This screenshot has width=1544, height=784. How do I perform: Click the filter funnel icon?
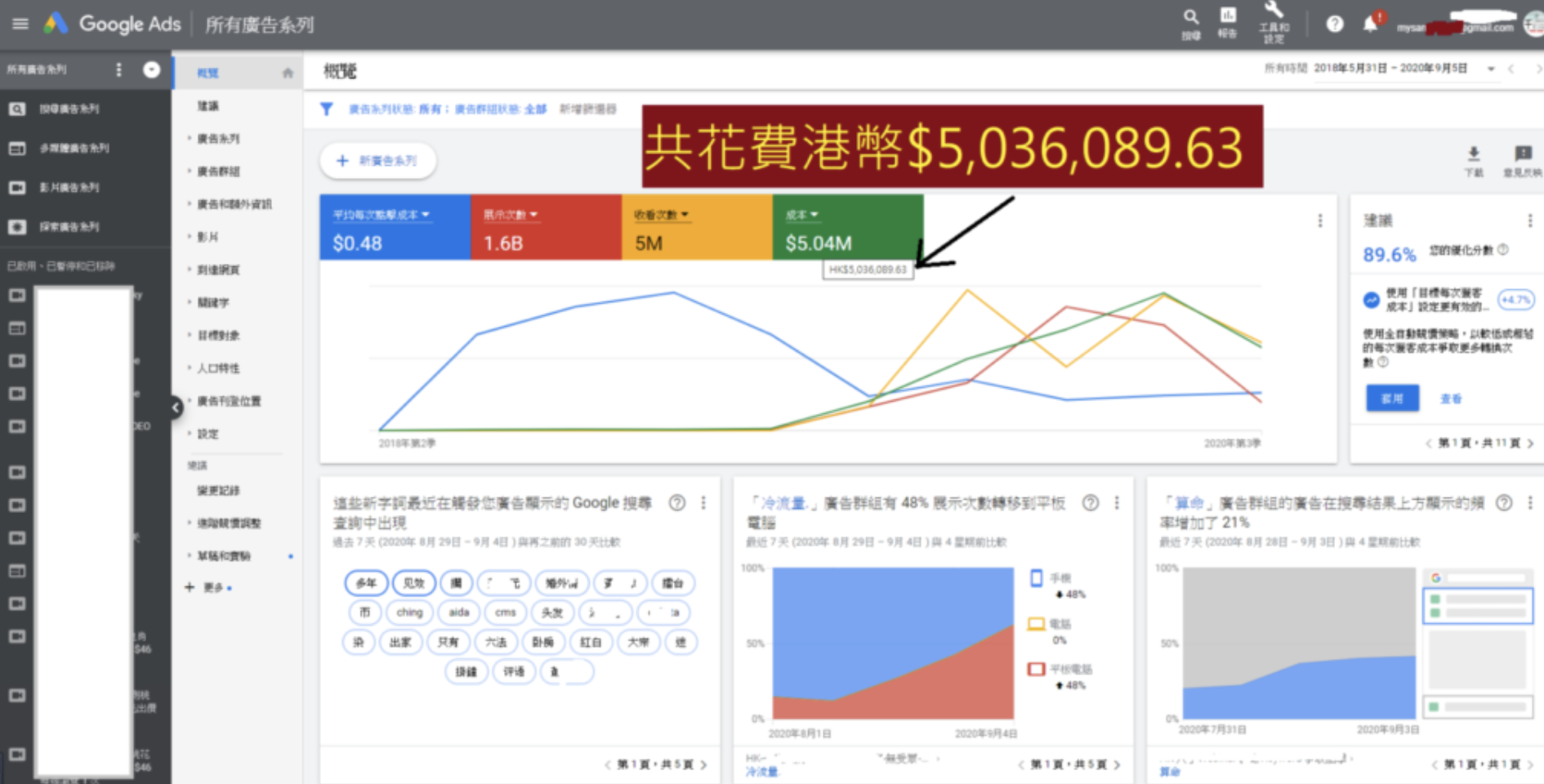click(327, 109)
